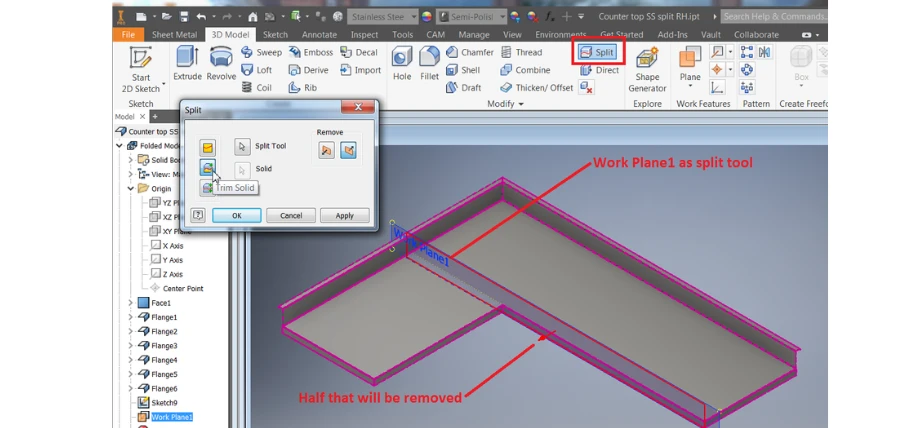Select the Mirror pattern tool

(764, 52)
